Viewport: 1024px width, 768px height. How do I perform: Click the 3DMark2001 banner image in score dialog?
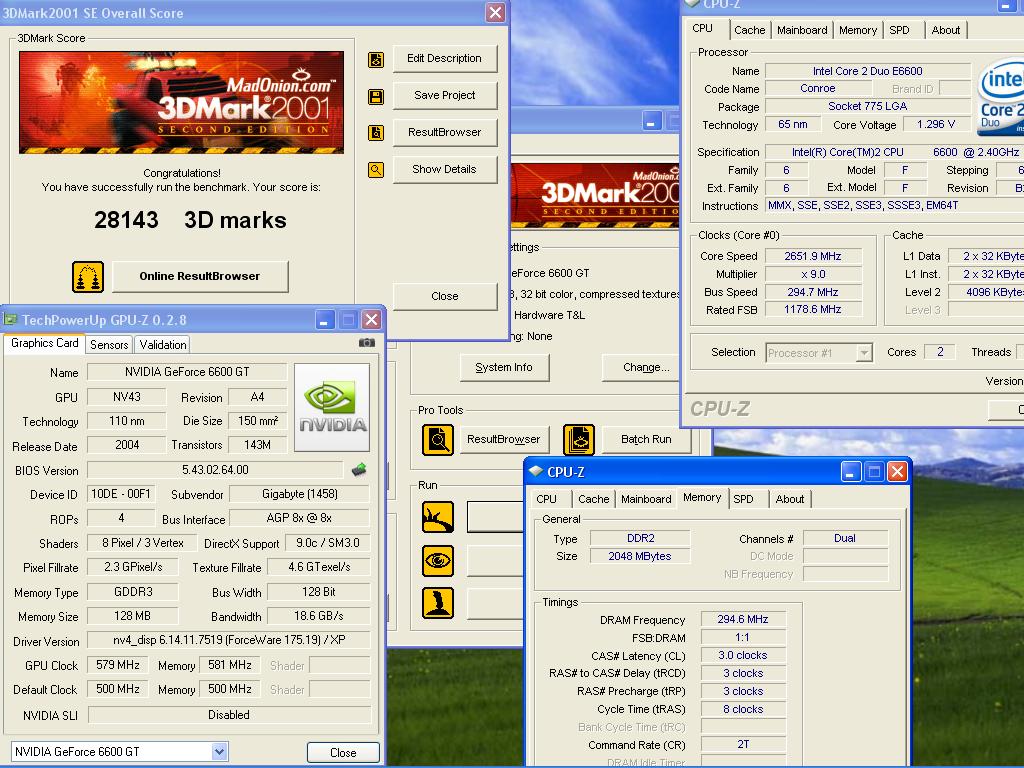click(182, 103)
